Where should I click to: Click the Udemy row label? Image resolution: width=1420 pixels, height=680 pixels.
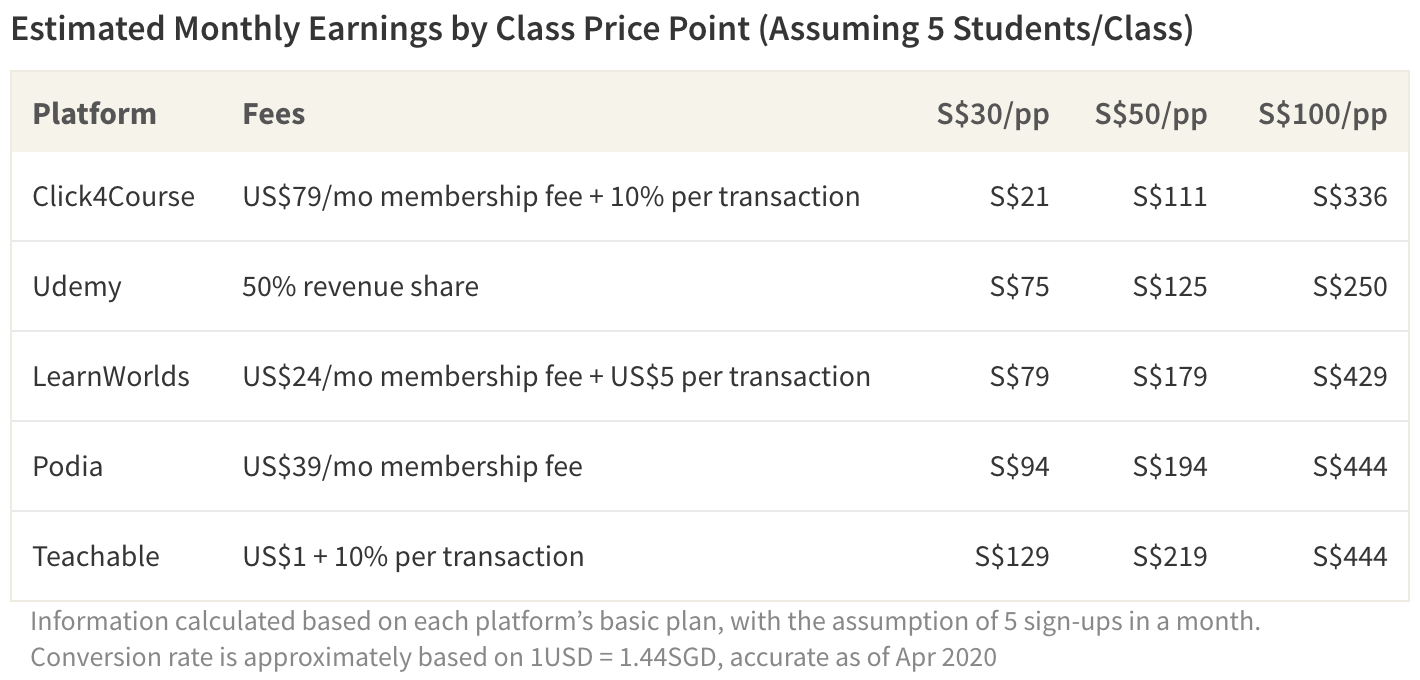[x=76, y=287]
